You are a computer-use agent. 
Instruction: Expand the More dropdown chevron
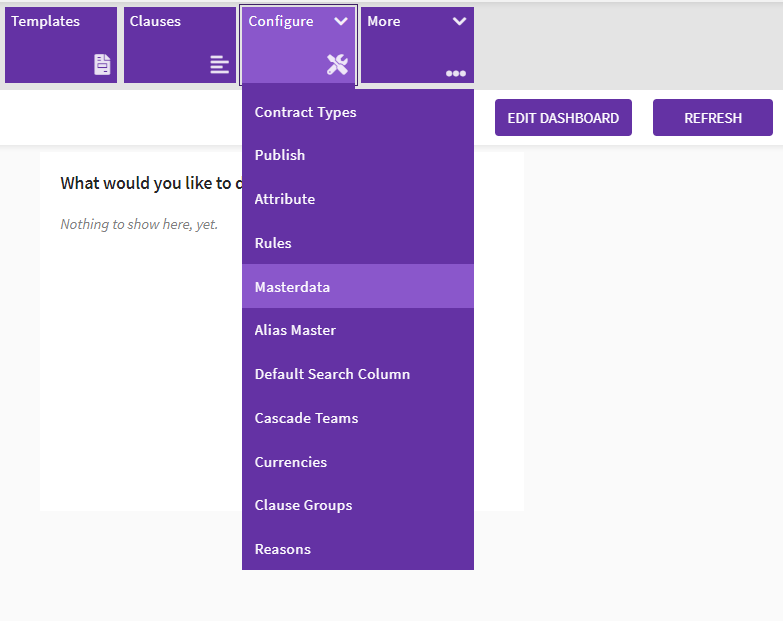click(x=459, y=21)
